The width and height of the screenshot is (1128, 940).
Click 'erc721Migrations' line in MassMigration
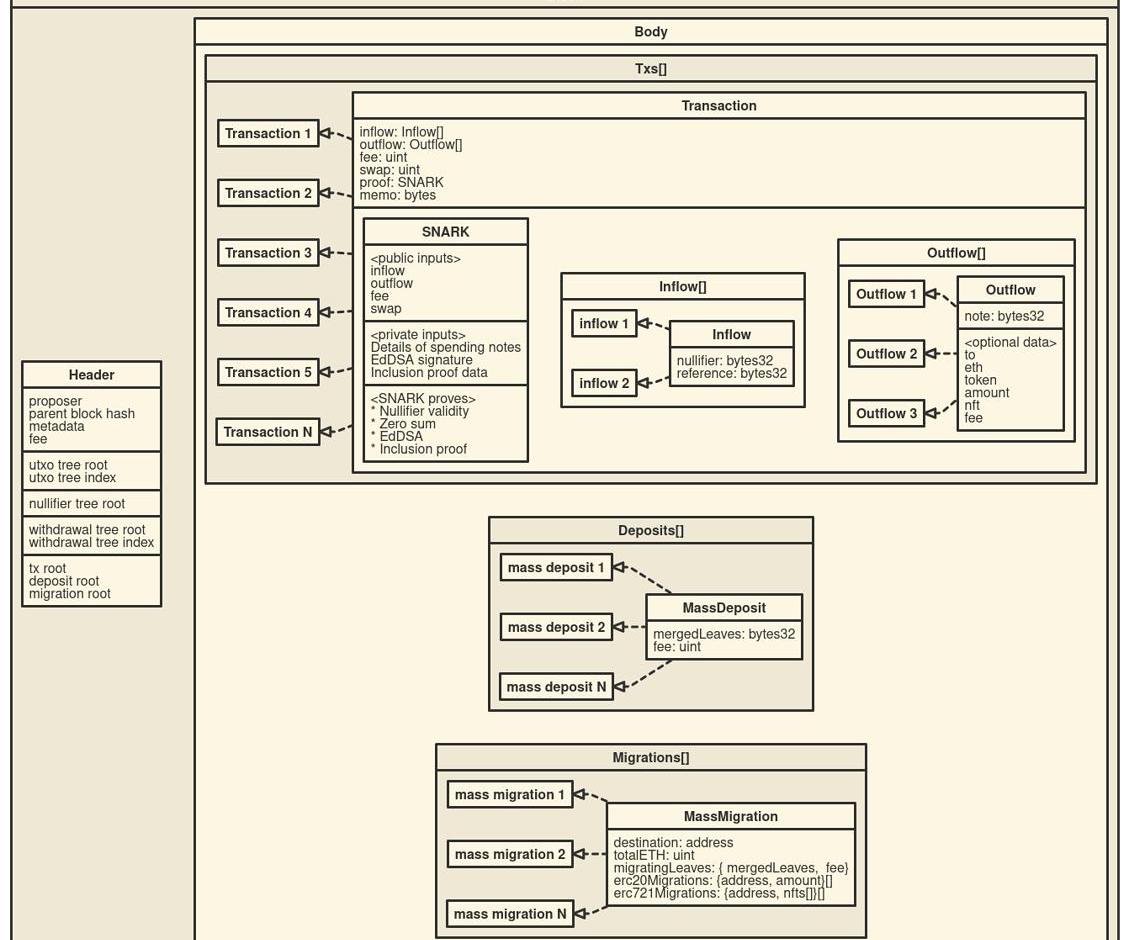point(719,894)
